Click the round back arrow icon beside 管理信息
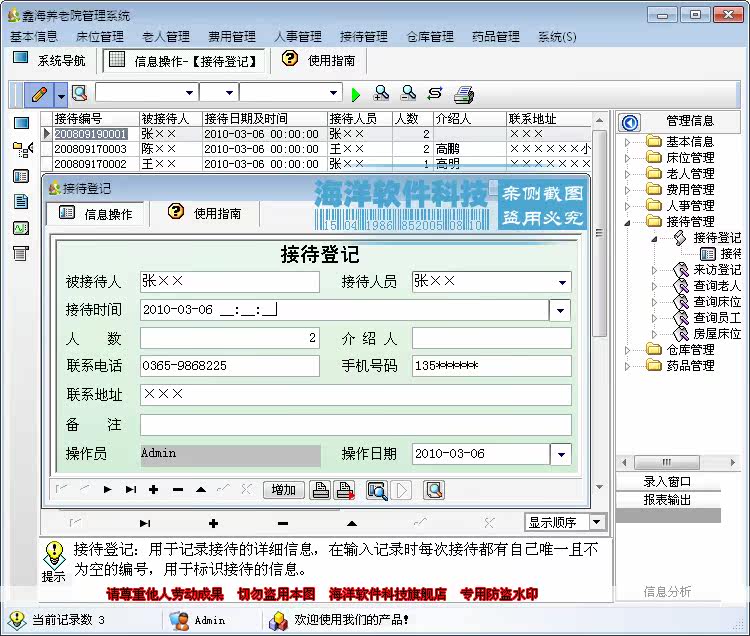The height and width of the screenshot is (636, 750). point(630,122)
